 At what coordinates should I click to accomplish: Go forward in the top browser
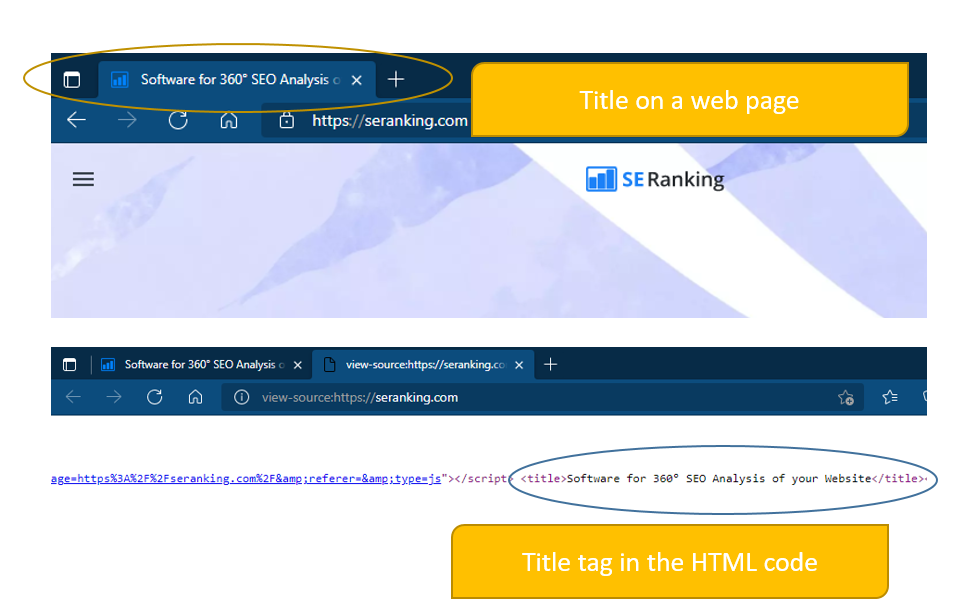point(127,120)
